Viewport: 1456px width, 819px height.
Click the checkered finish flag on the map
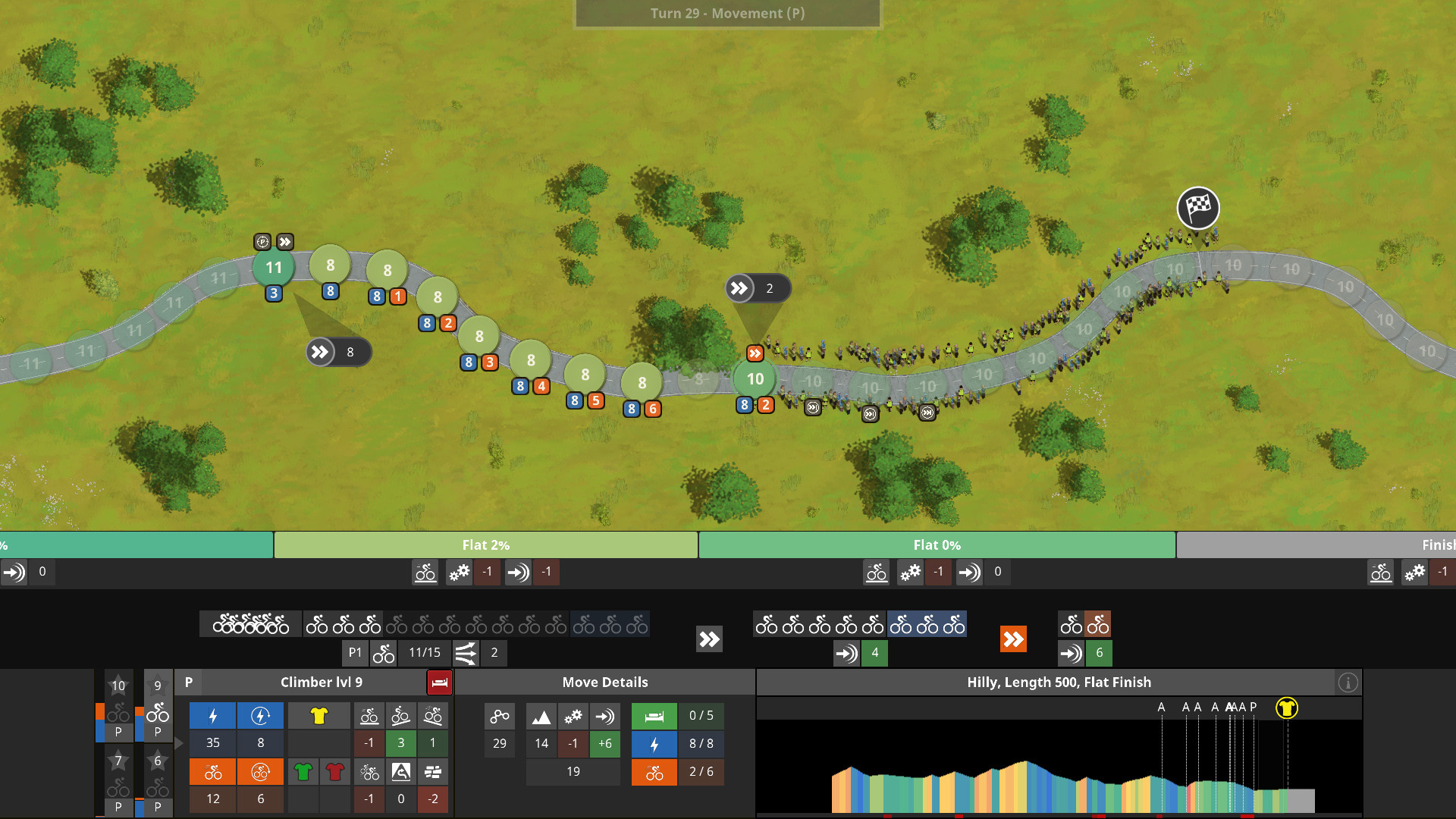pos(1197,207)
